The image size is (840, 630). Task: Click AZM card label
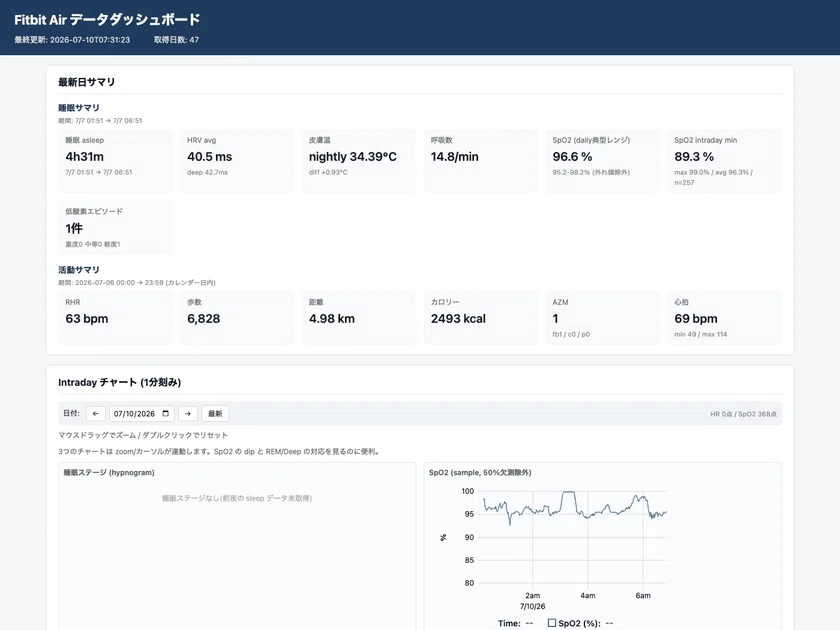560,302
